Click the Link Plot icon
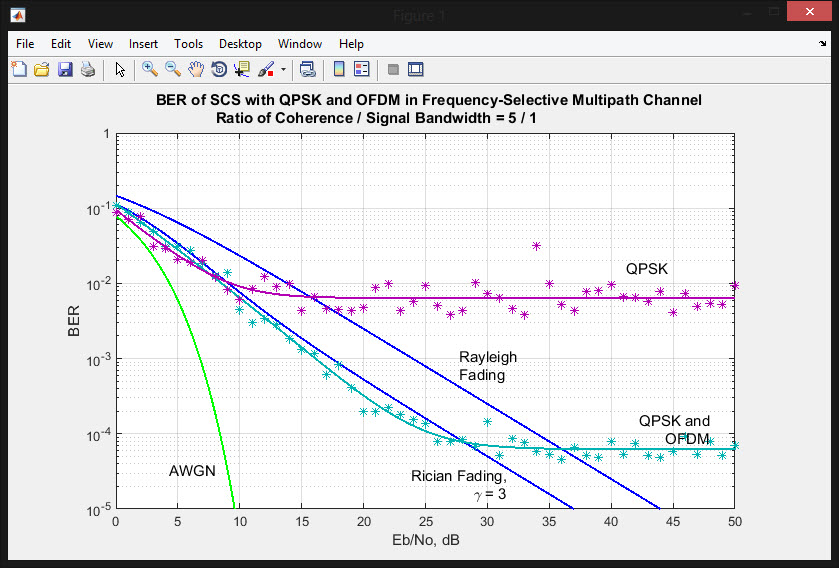Viewport: 839px width, 568px height. point(308,69)
